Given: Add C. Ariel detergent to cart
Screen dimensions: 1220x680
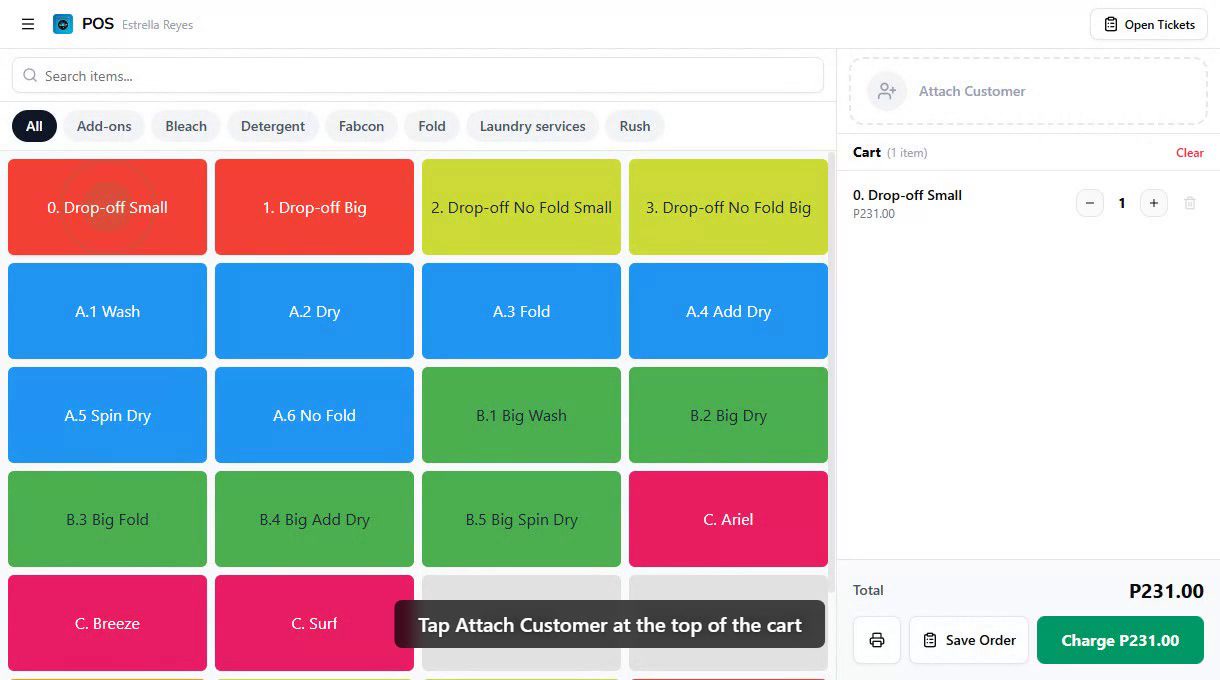Looking at the screenshot, I should [728, 519].
